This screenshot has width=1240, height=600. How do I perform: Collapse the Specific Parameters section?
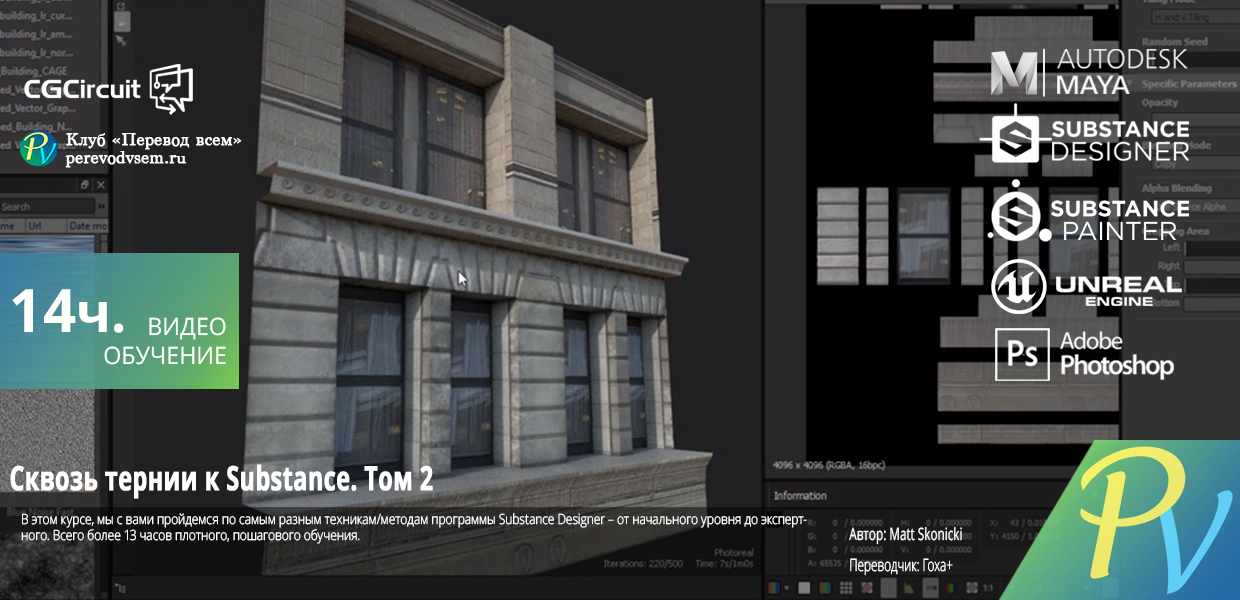click(x=1188, y=85)
